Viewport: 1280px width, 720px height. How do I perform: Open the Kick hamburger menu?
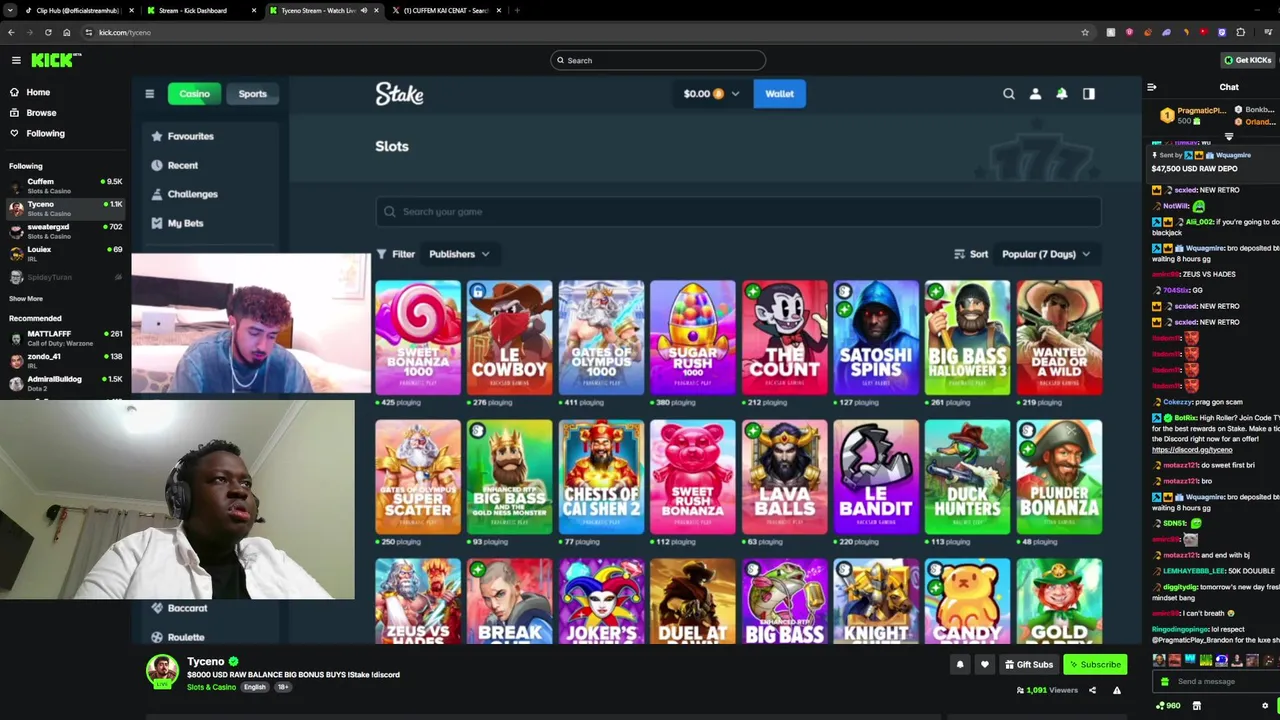click(x=16, y=60)
